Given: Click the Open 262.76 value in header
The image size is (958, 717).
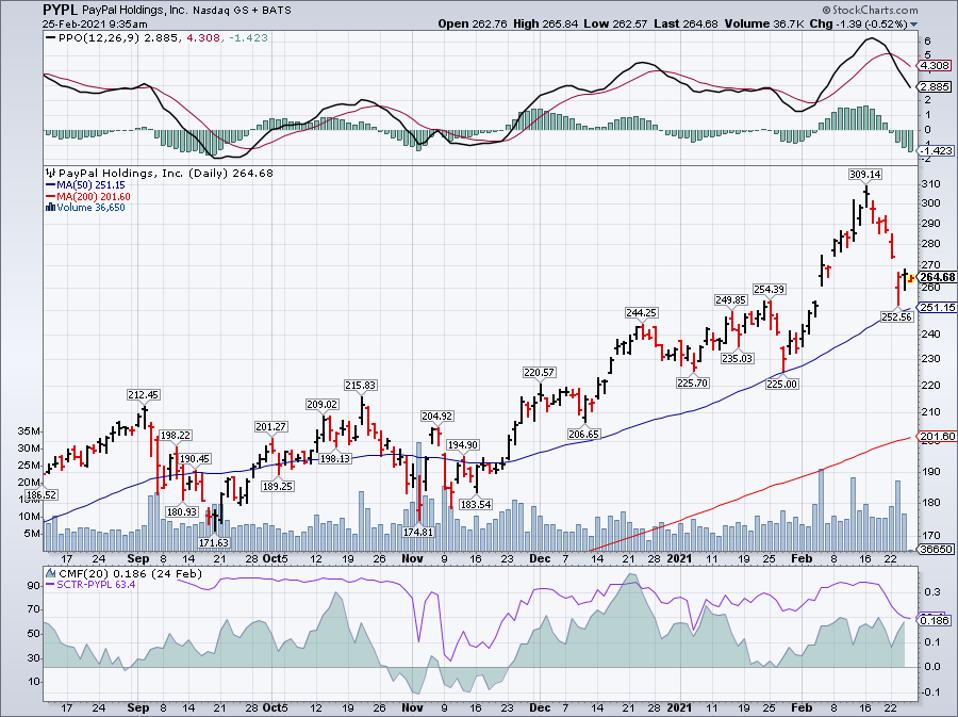Looking at the screenshot, I should tap(472, 24).
